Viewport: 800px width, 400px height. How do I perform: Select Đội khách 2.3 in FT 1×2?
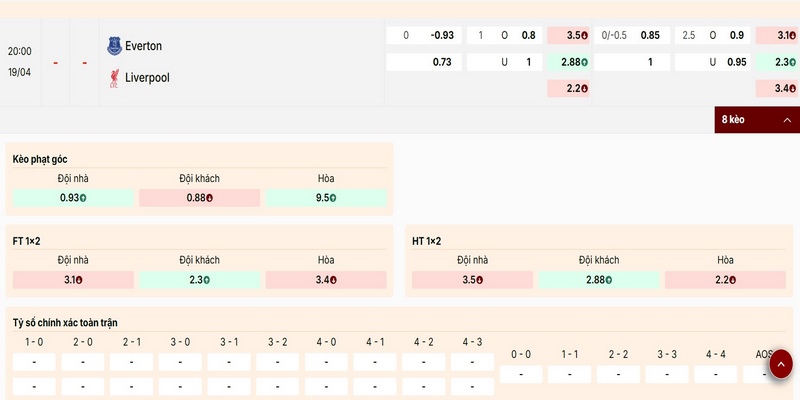tap(199, 280)
